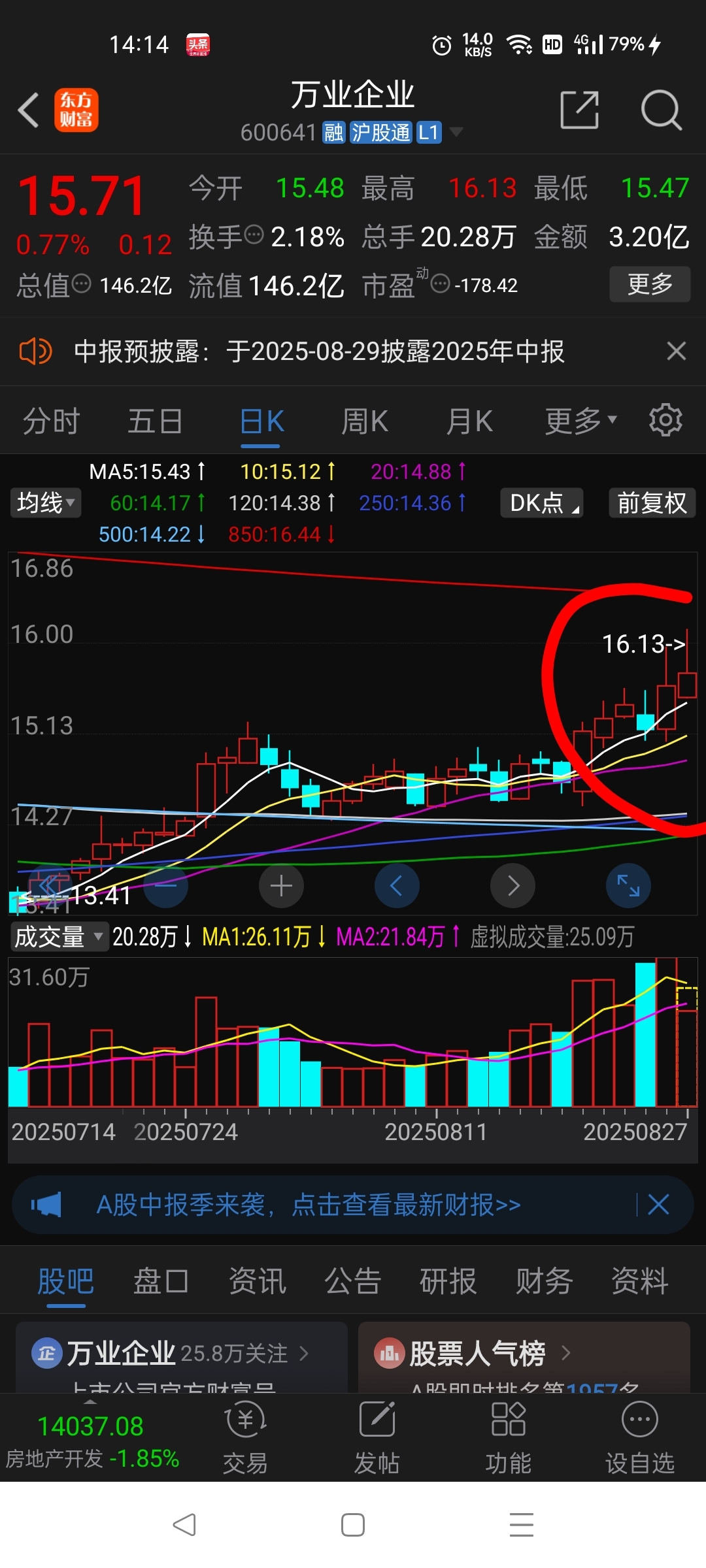The image size is (706, 1568).
Task: Switch to 五日 chart tab
Action: 155,421
